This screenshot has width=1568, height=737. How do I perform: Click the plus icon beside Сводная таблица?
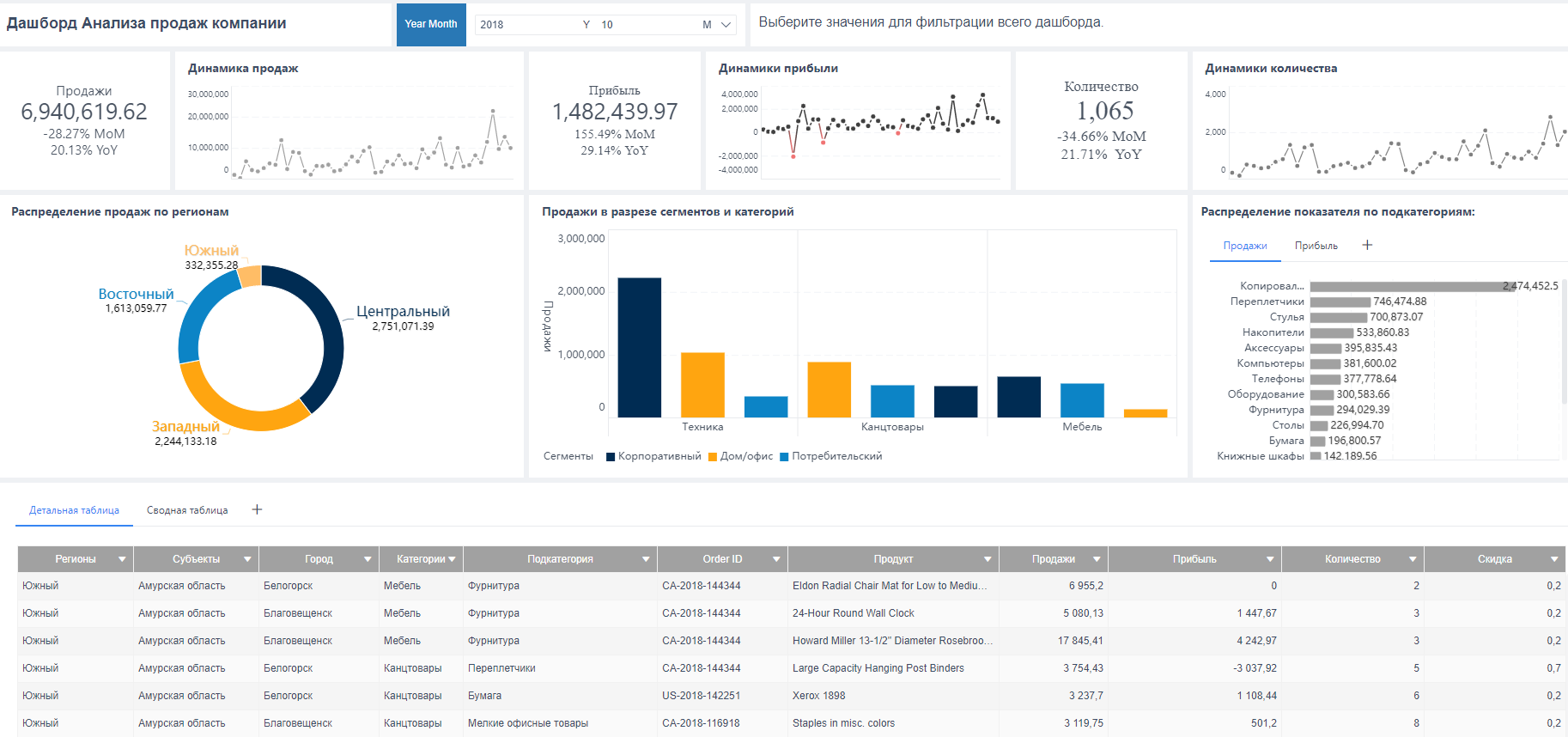pos(257,510)
